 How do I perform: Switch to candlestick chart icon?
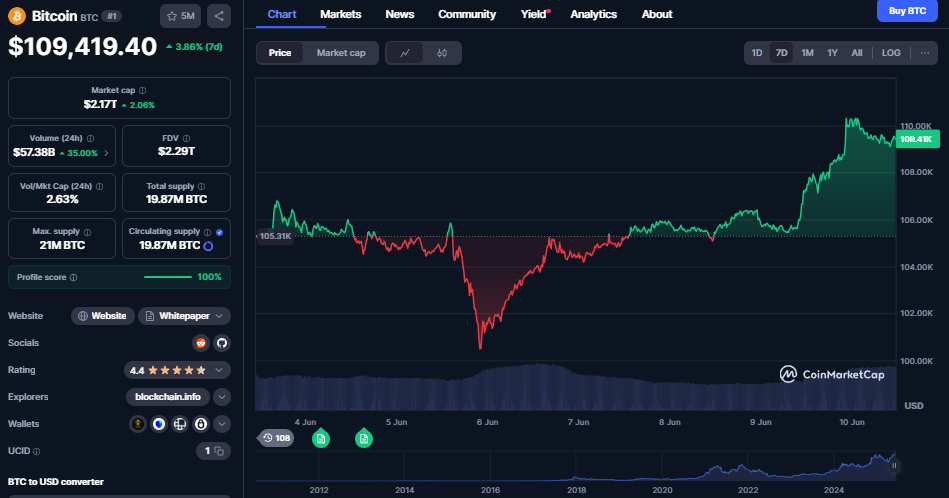tap(442, 53)
